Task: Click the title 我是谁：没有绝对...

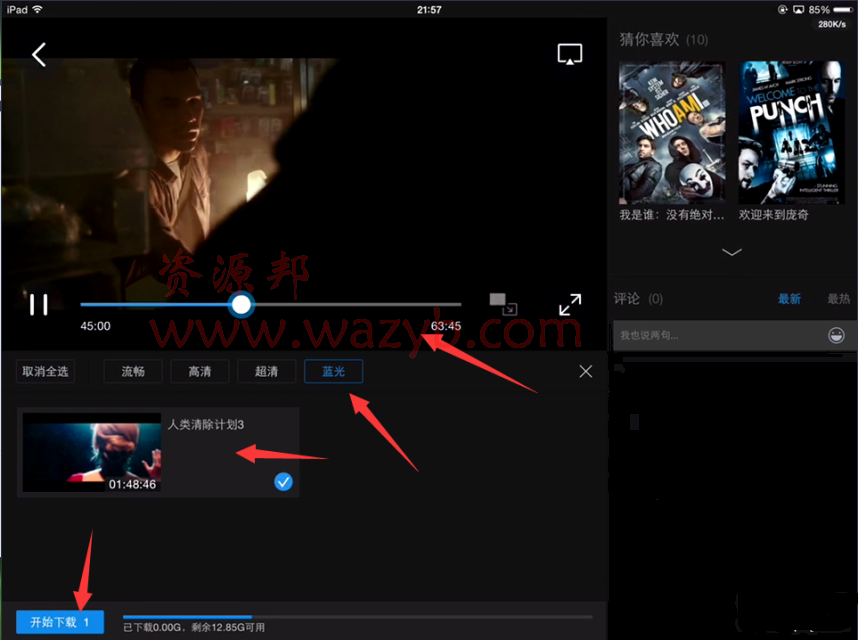Action: click(671, 215)
